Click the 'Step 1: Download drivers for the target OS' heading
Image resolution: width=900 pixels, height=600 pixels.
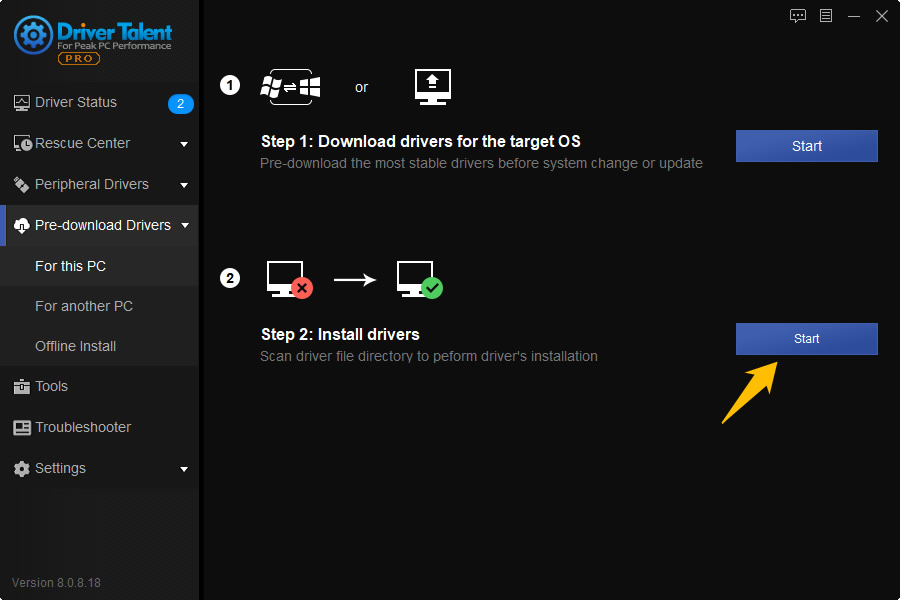click(x=421, y=141)
